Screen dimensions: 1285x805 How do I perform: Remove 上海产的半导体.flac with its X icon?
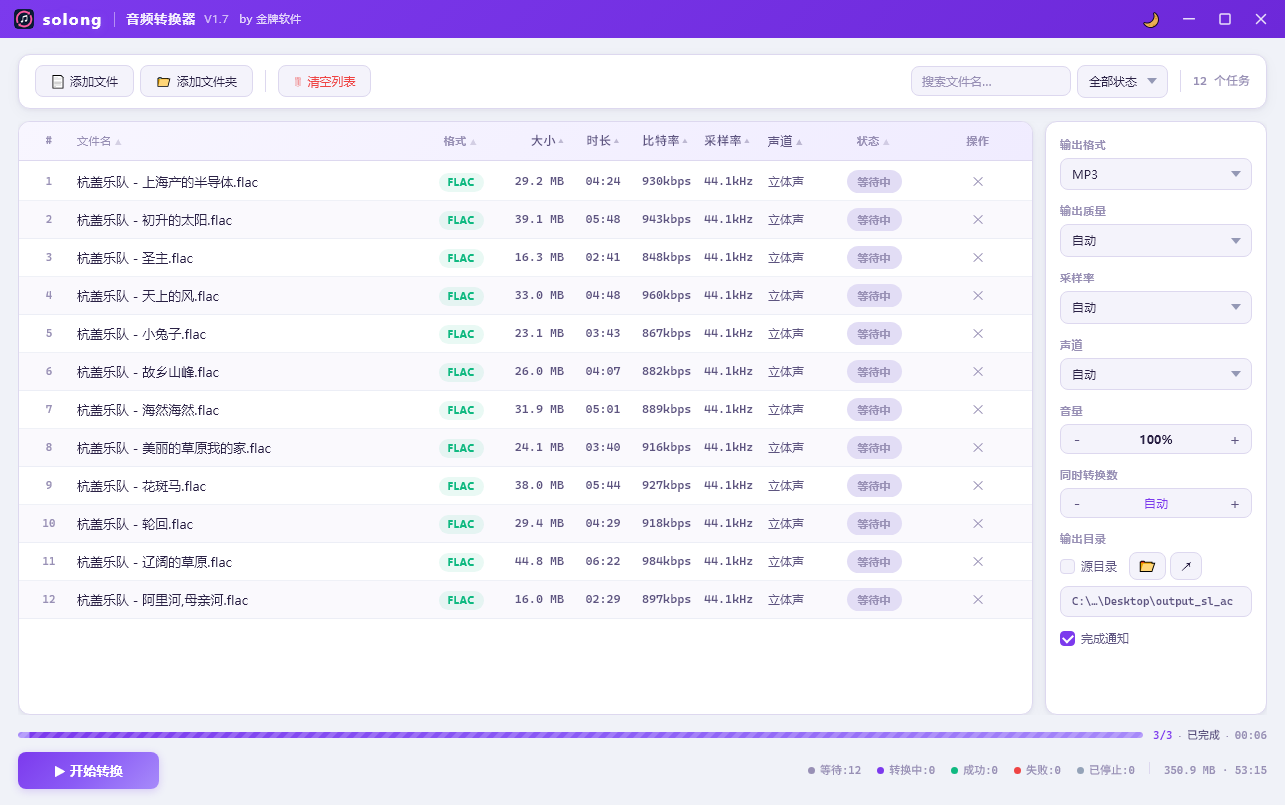click(977, 181)
